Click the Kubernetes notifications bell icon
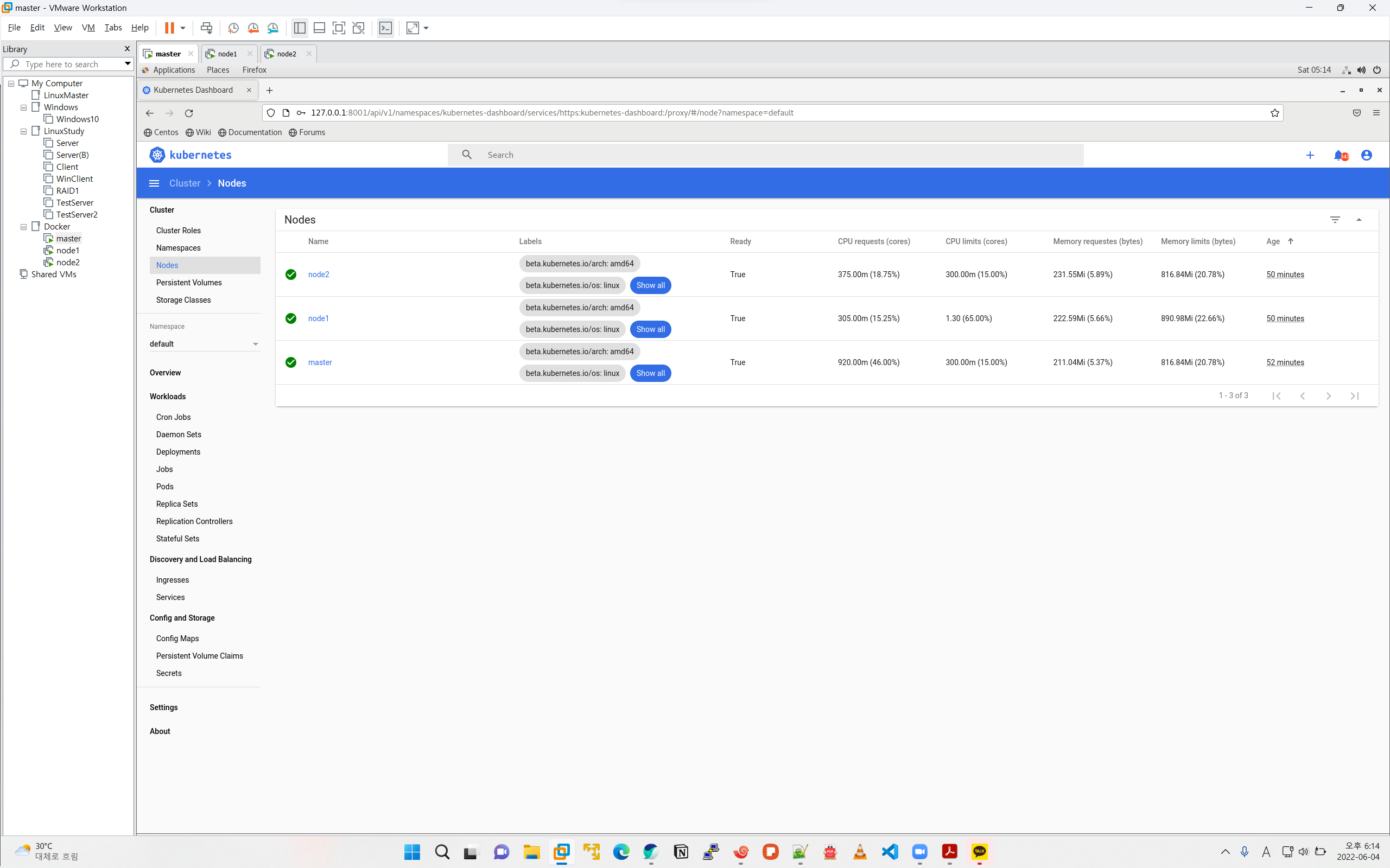1390x868 pixels. [x=1339, y=155]
